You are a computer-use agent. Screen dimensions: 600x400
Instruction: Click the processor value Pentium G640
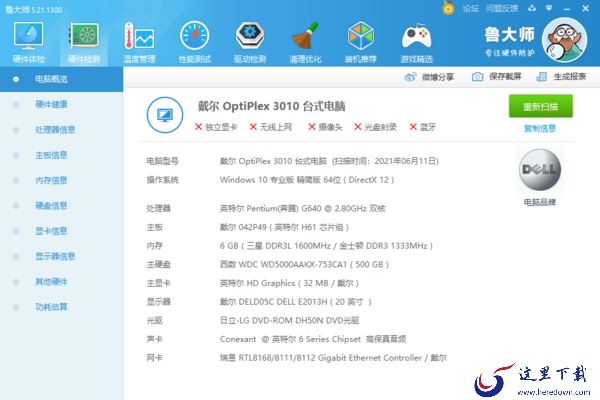click(x=303, y=208)
